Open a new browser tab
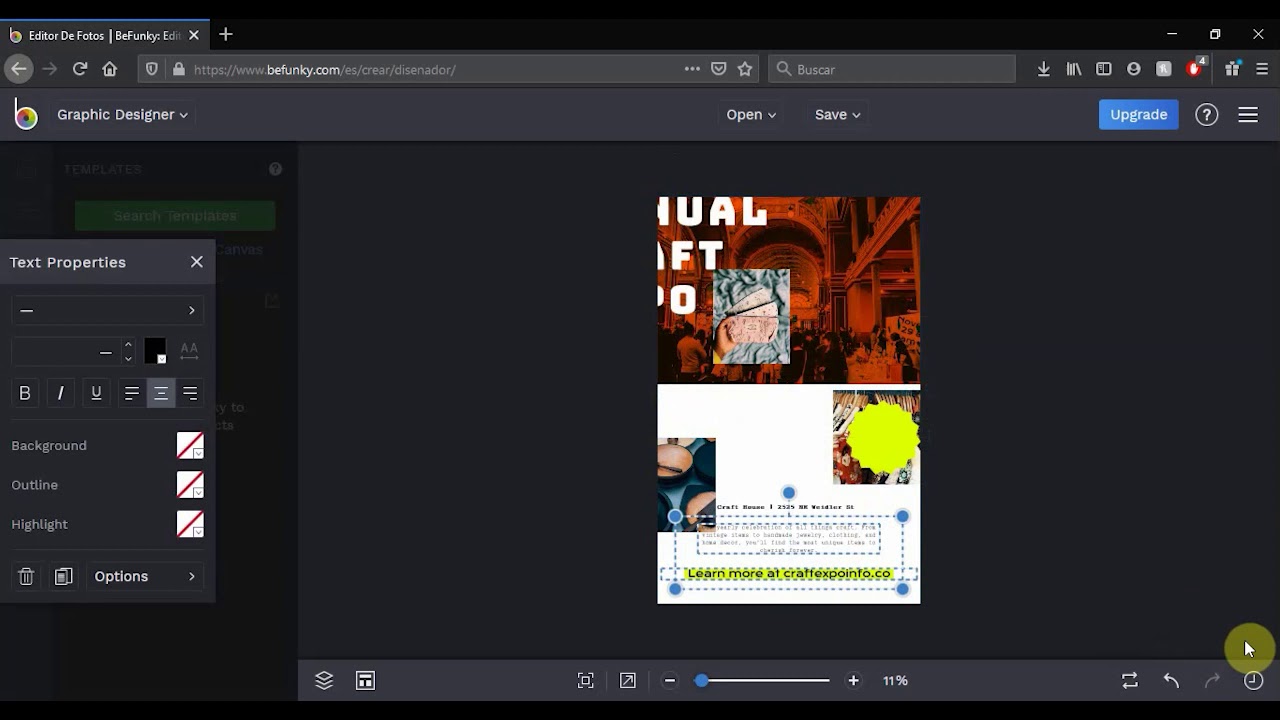Viewport: 1280px width, 720px height. [226, 35]
